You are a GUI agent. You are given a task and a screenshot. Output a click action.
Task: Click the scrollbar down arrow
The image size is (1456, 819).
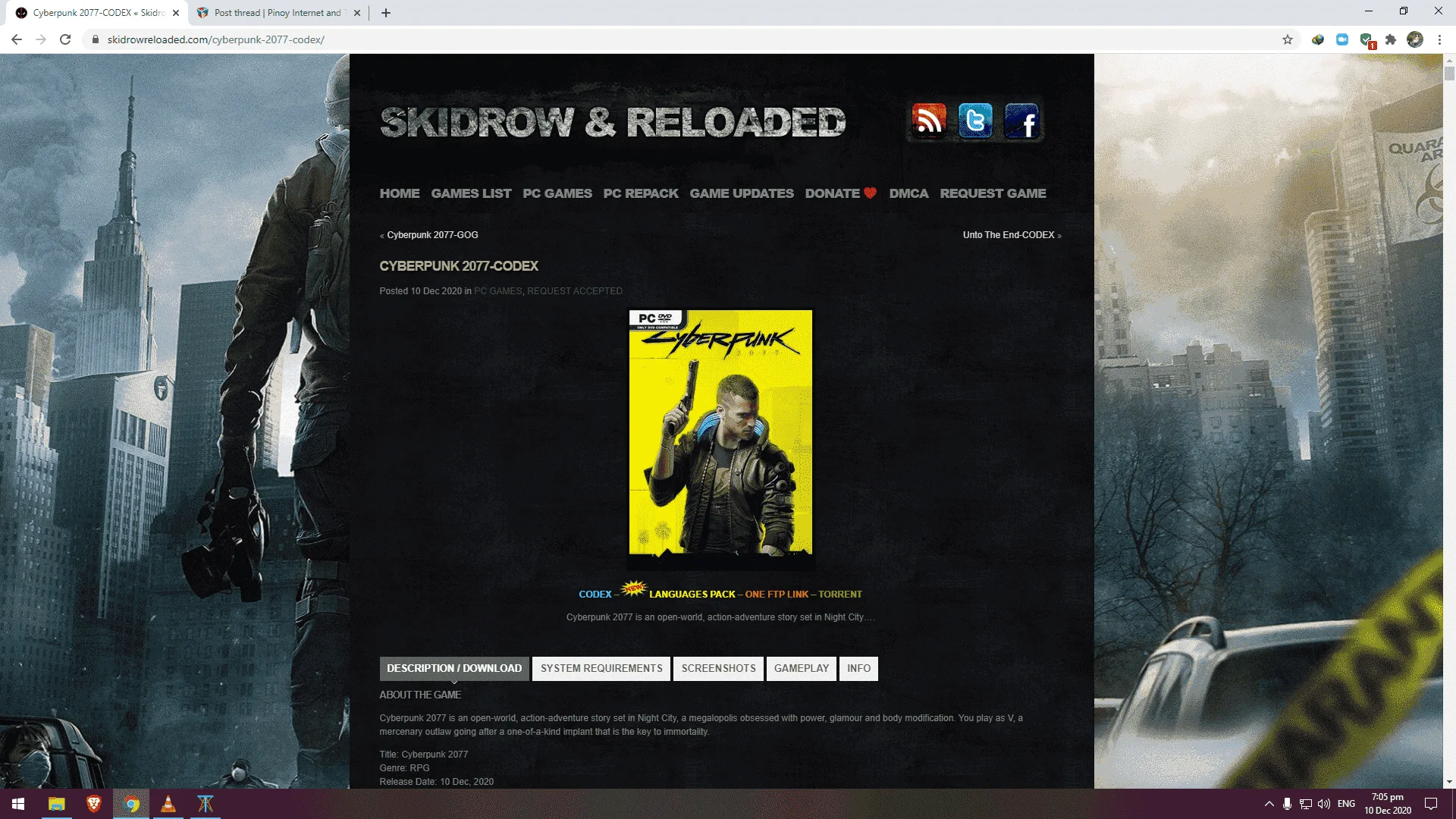[x=1449, y=783]
